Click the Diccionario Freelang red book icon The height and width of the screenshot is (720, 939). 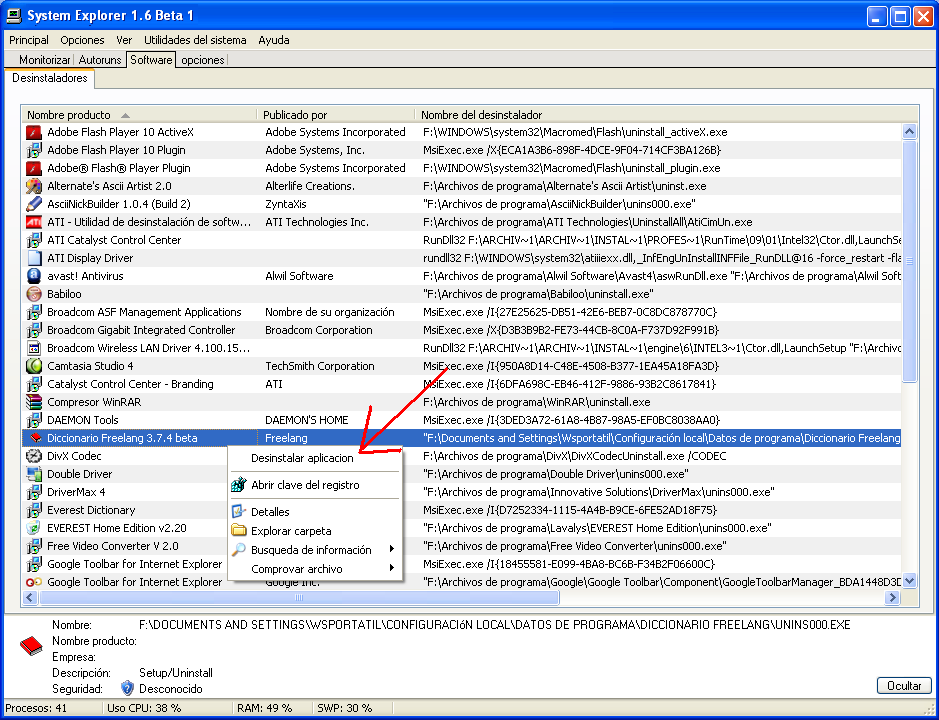tap(34, 438)
